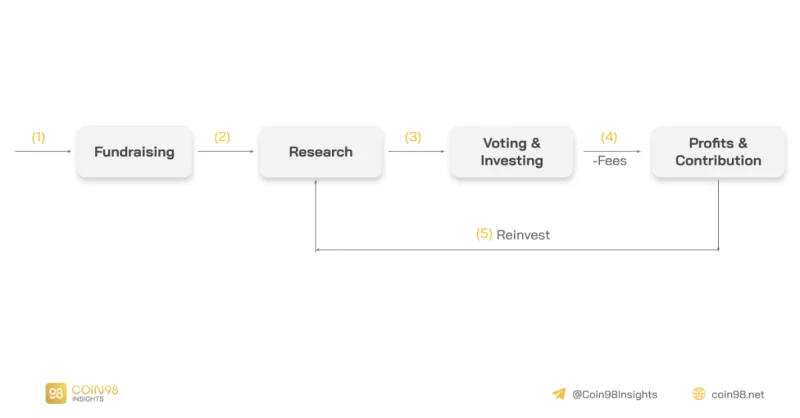Click the @Coin98Insights handle text
This screenshot has width=800, height=418.
pyautogui.click(x=615, y=395)
